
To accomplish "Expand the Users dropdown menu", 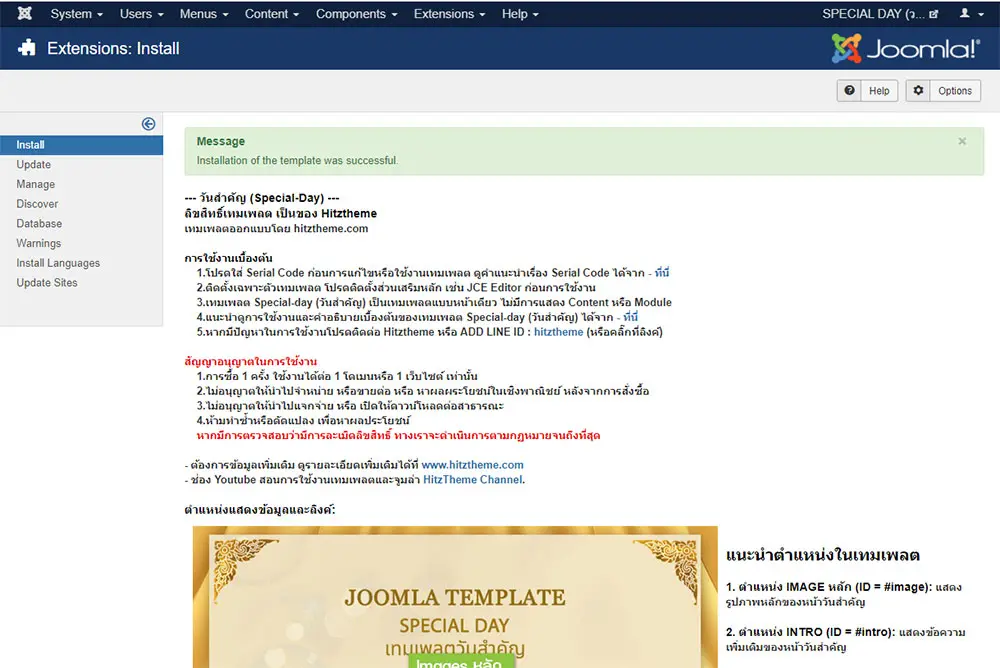I will point(141,14).
